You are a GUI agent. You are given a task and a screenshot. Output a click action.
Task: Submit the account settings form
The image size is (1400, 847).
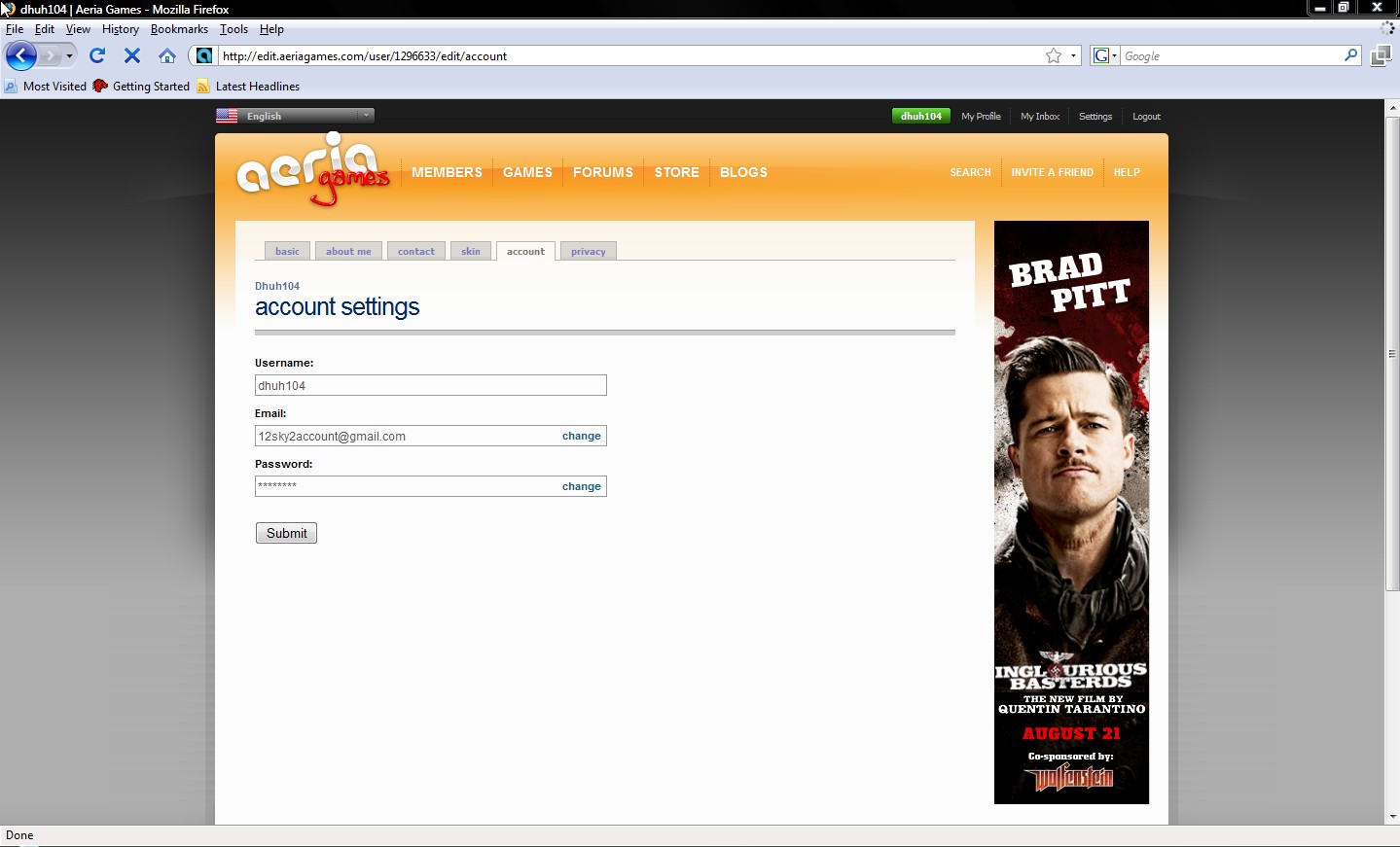coord(286,533)
